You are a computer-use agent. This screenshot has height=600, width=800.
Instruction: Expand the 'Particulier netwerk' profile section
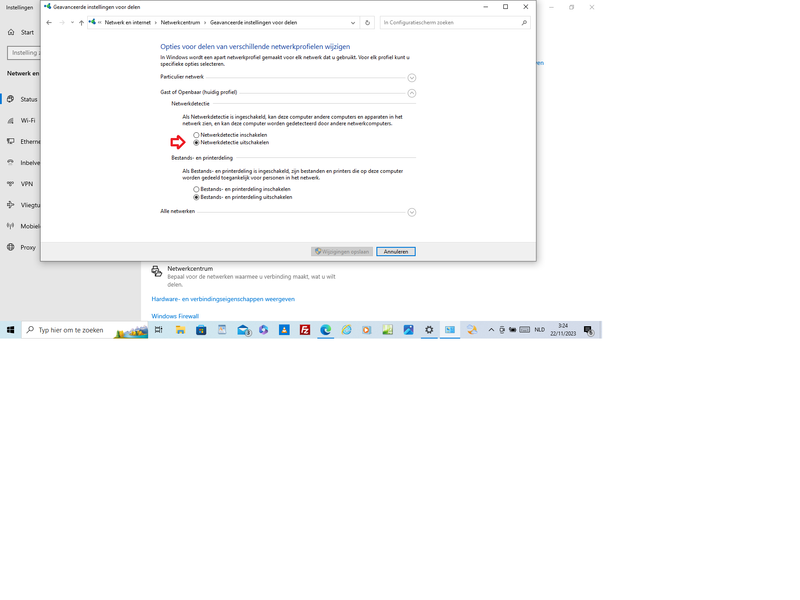[411, 77]
